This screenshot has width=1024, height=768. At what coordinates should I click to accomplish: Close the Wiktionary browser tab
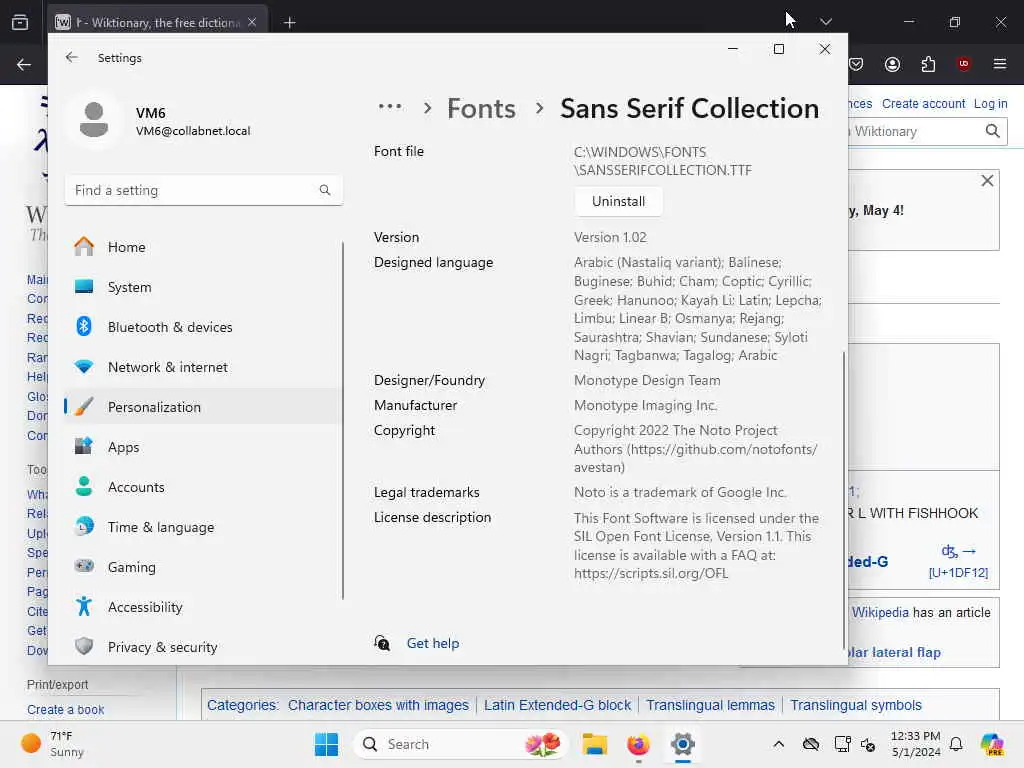coord(252,22)
